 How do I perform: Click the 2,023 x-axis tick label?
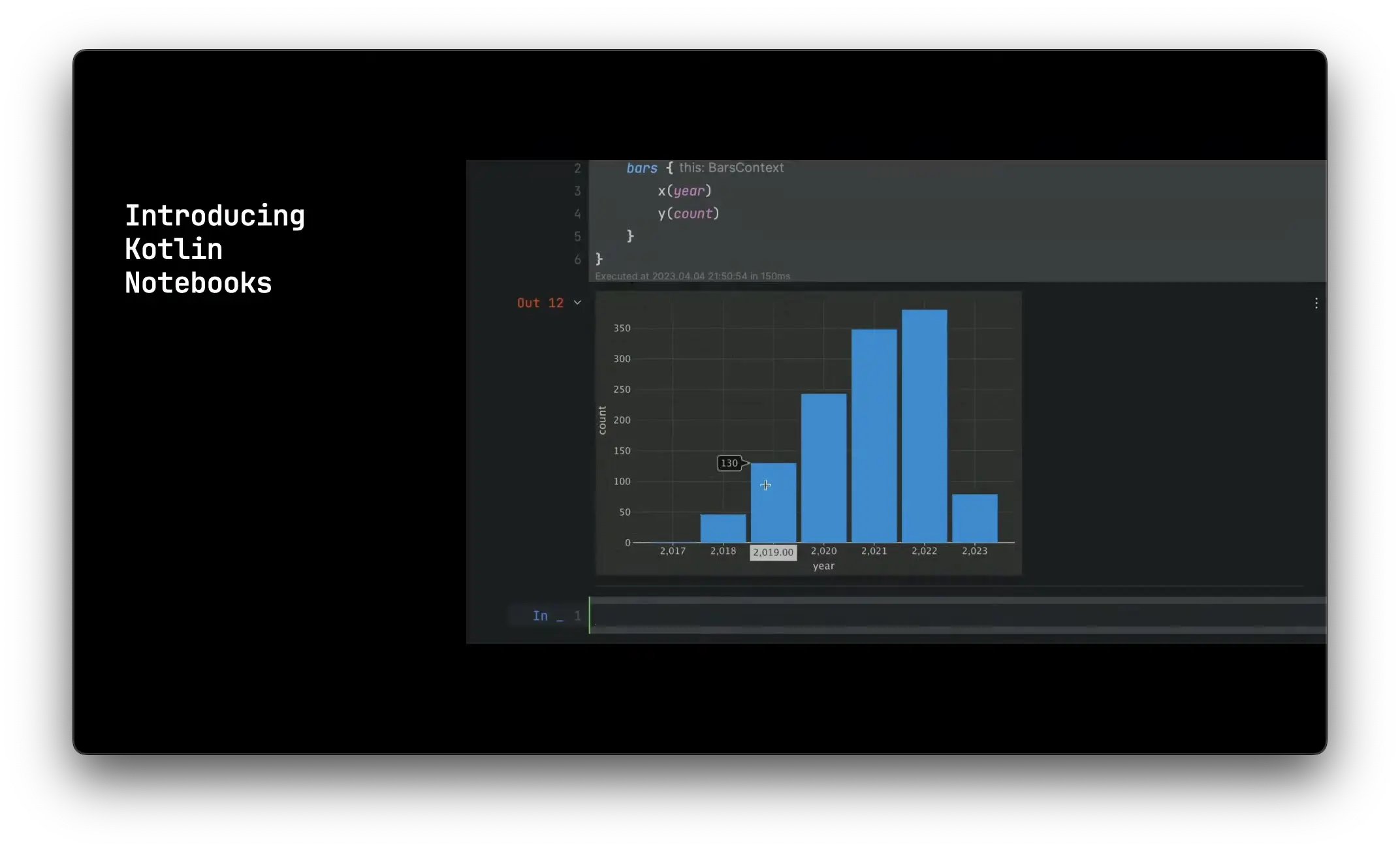click(974, 551)
